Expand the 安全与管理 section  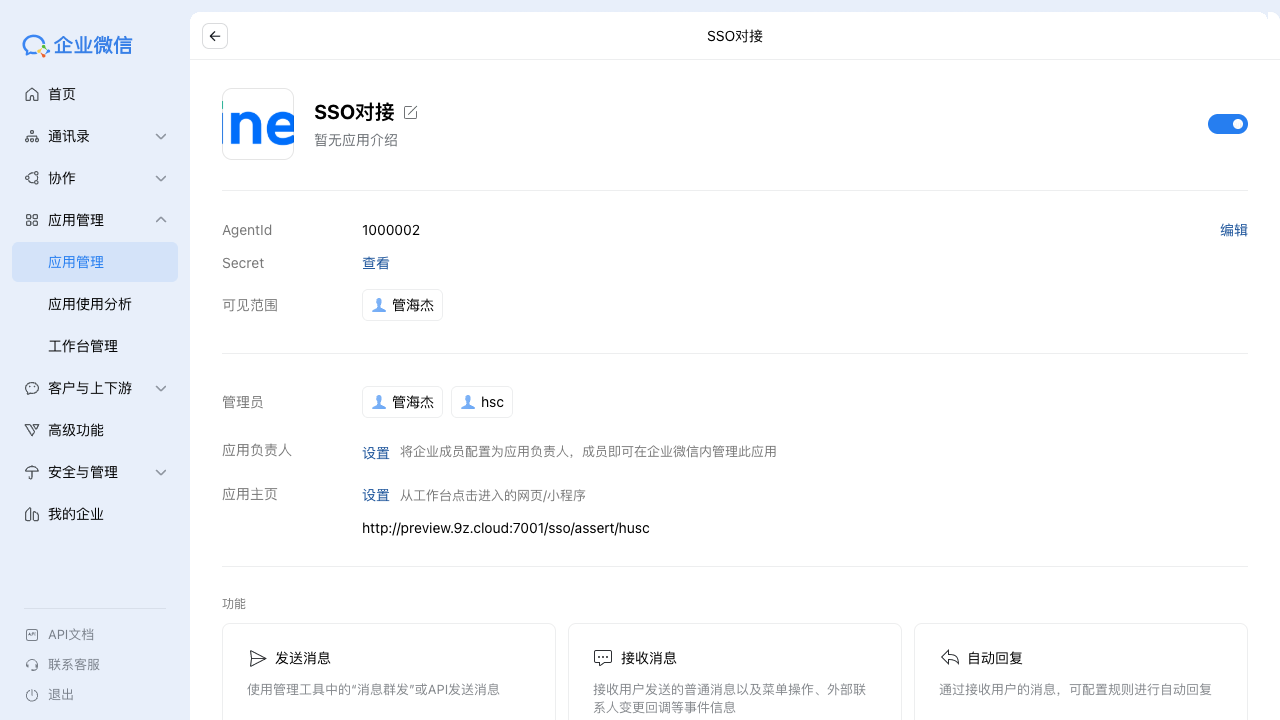coord(160,471)
